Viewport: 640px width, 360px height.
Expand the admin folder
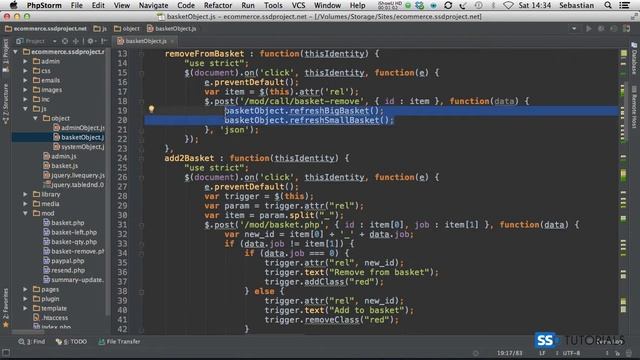tap(25, 61)
